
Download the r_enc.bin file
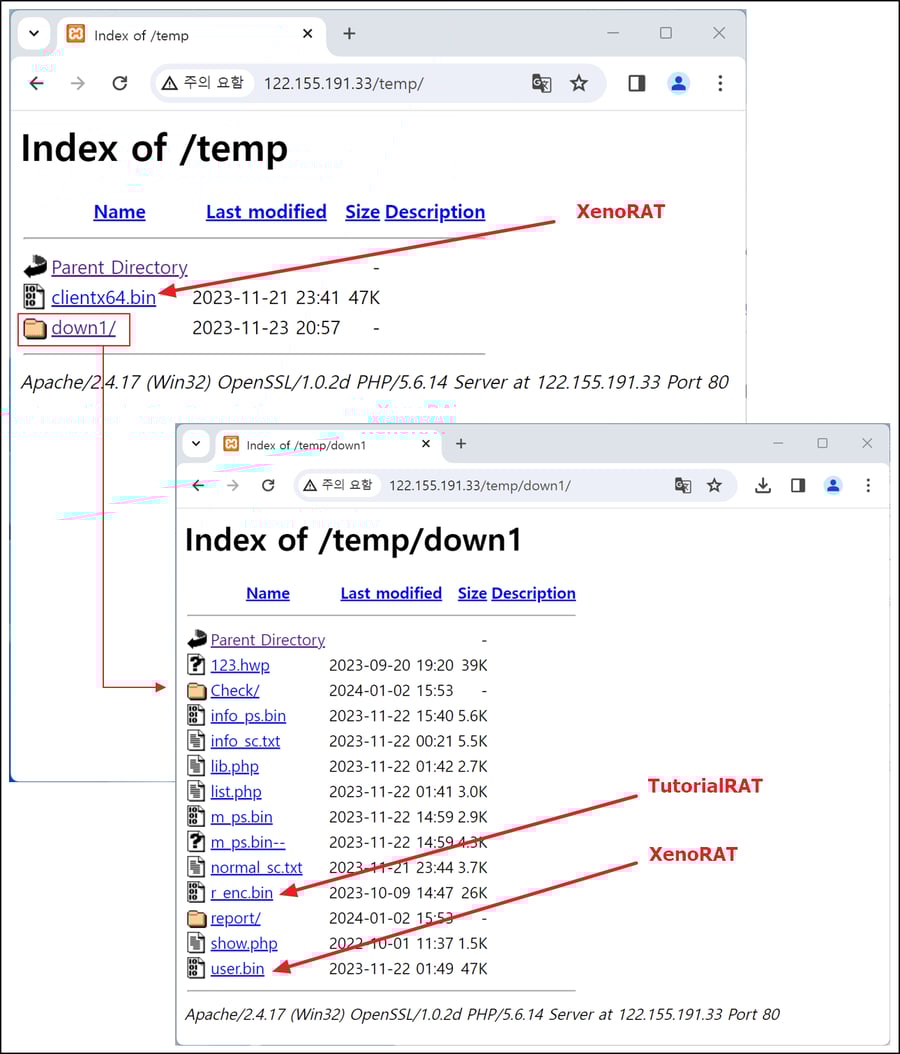(241, 893)
